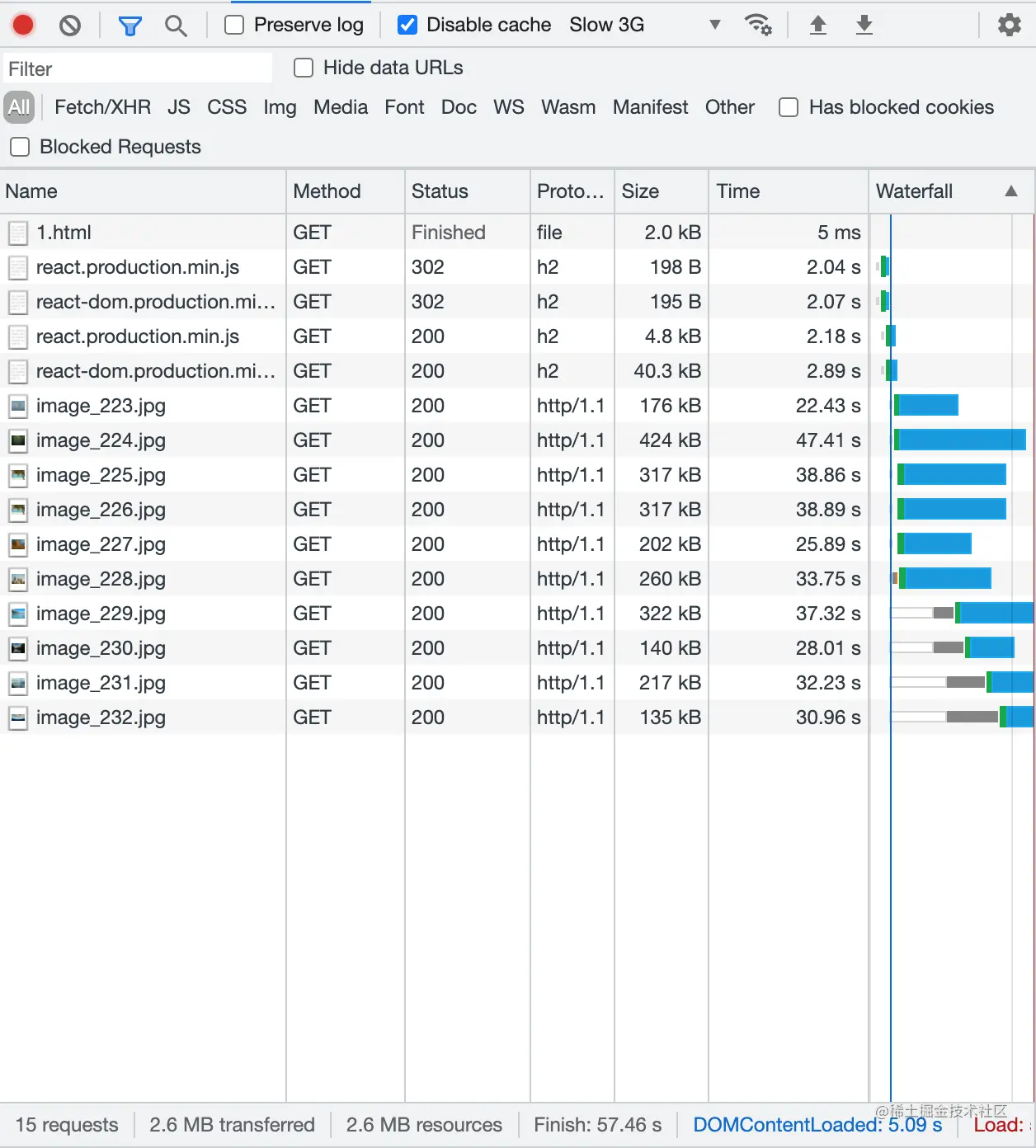This screenshot has width=1036, height=1148.
Task: Enable Has blocked cookies filter
Action: (x=788, y=107)
